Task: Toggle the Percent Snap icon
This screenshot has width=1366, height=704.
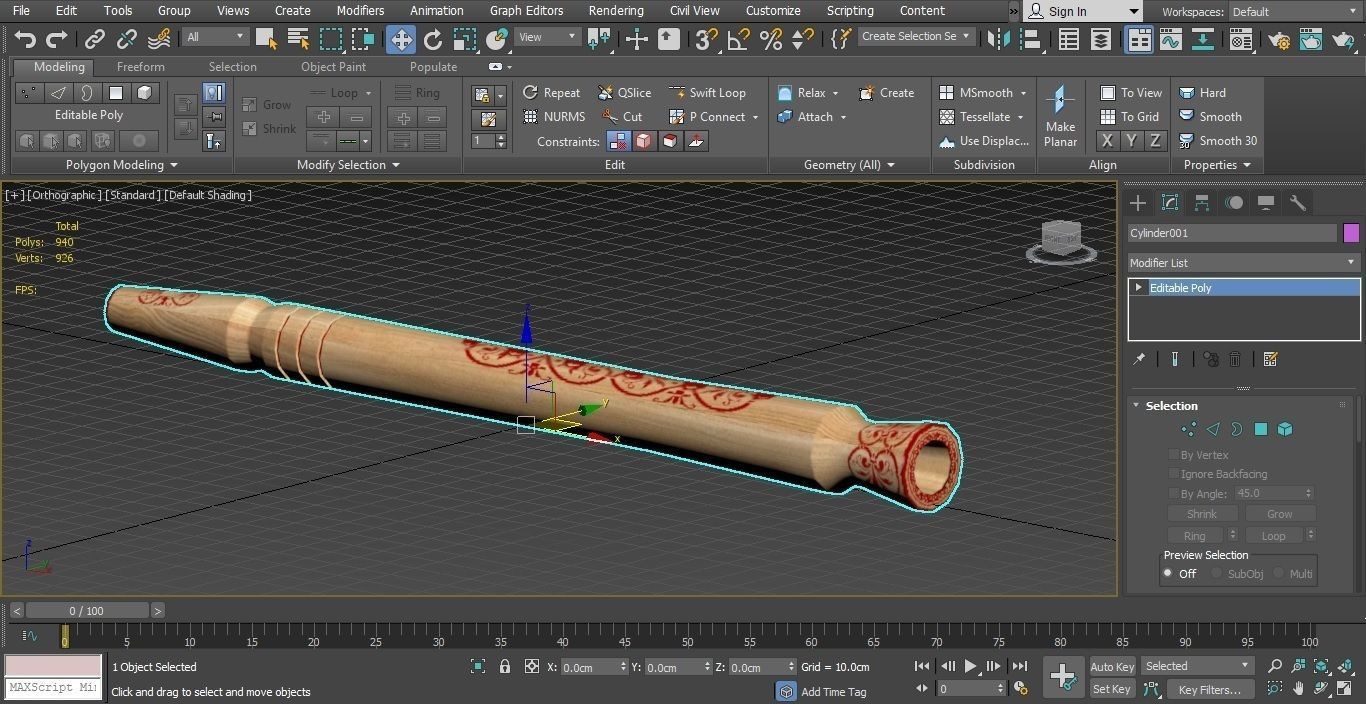Action: pos(770,39)
